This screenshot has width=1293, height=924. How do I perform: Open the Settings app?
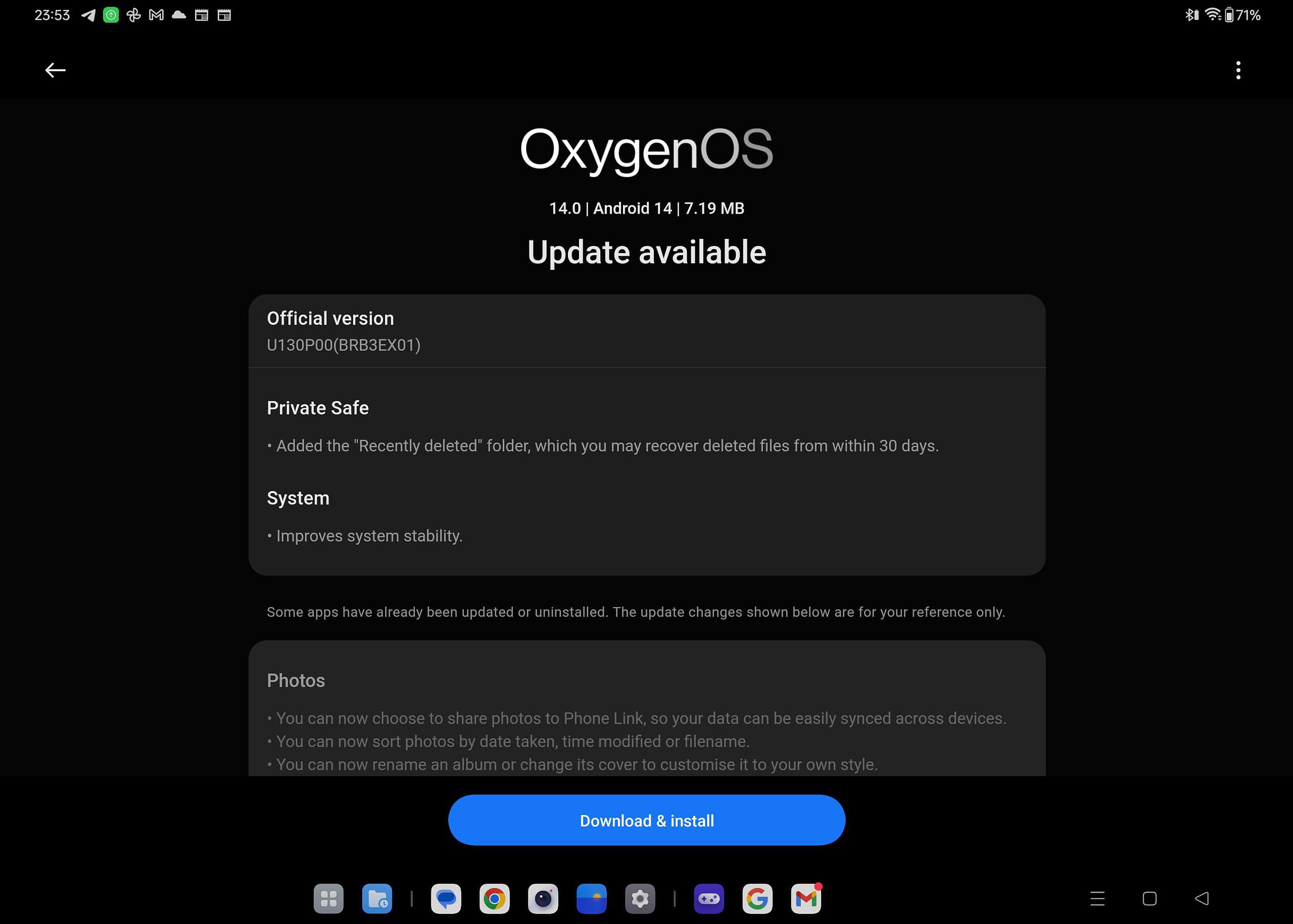(x=641, y=898)
